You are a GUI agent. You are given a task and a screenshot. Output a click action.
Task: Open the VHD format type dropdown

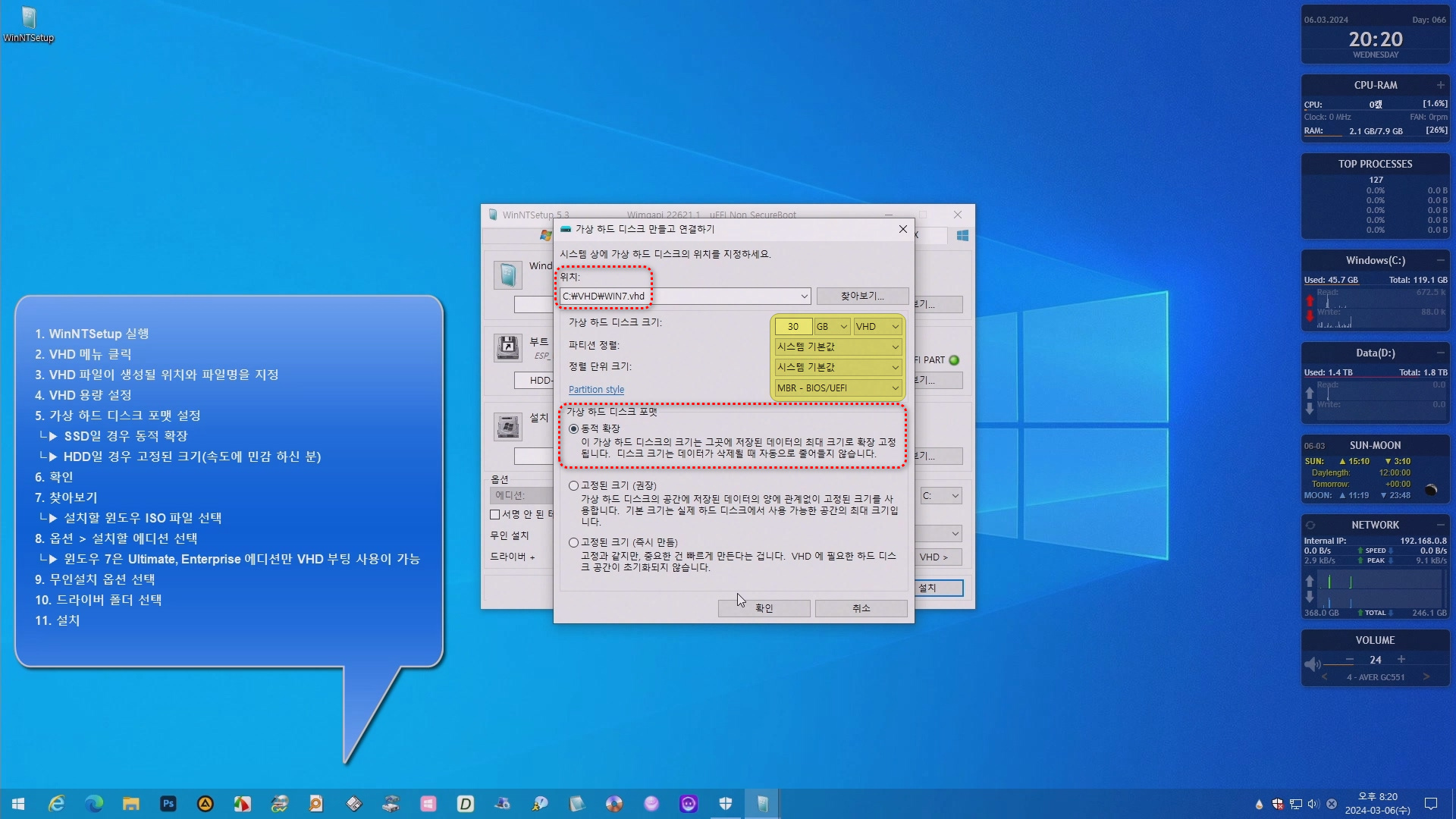[x=877, y=326]
